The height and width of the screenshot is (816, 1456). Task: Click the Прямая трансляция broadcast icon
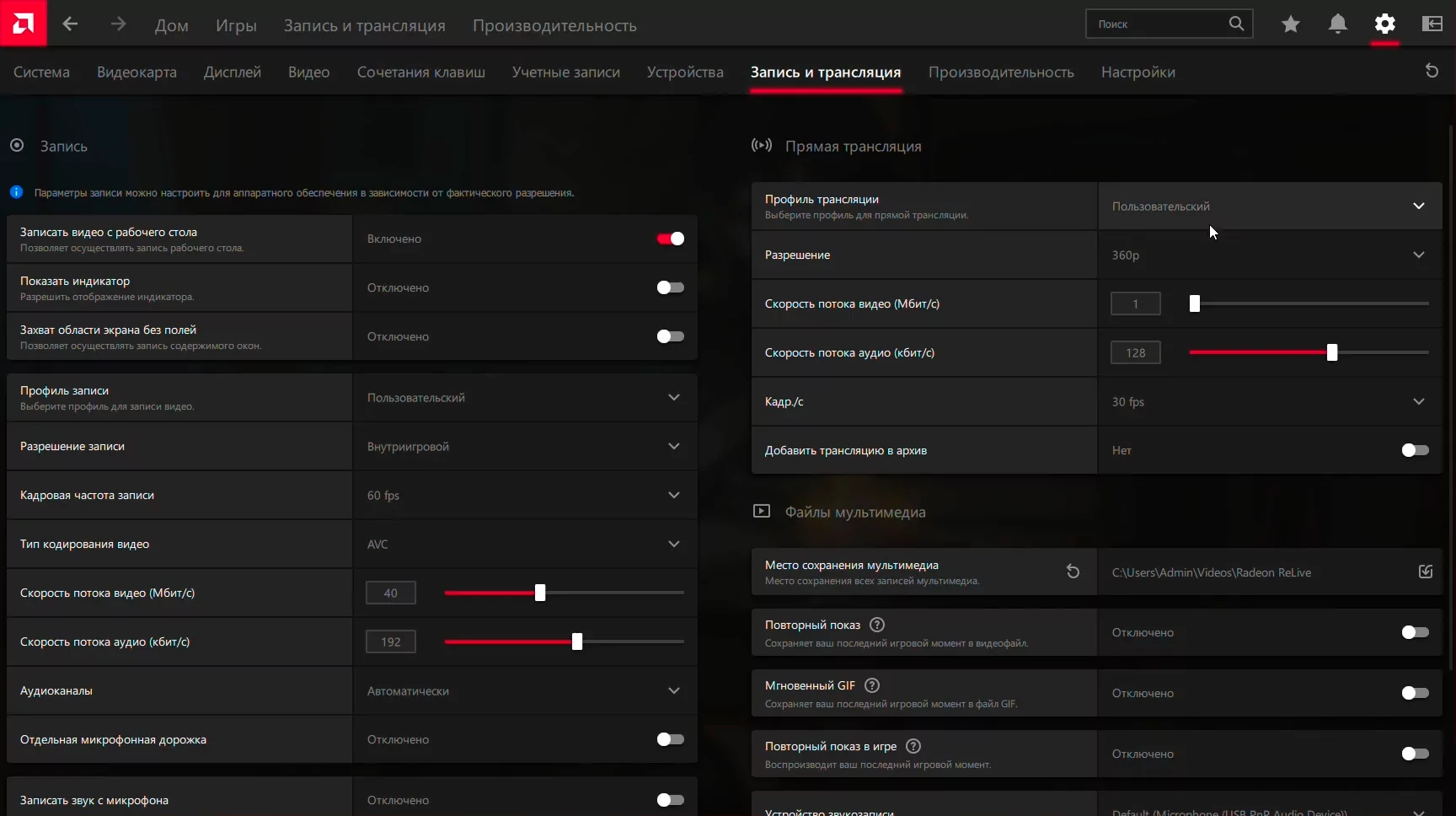pyautogui.click(x=762, y=145)
